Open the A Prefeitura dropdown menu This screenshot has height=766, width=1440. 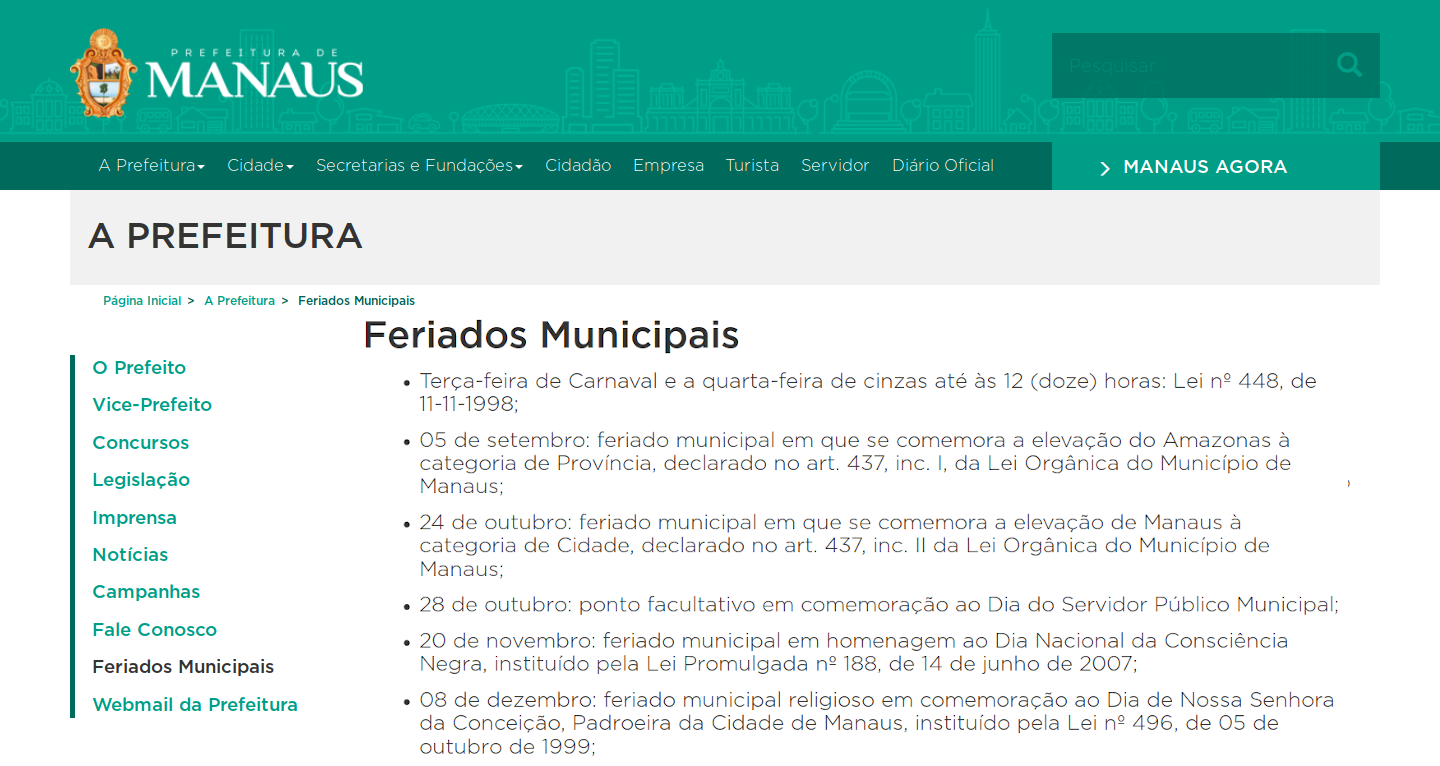[152, 166]
